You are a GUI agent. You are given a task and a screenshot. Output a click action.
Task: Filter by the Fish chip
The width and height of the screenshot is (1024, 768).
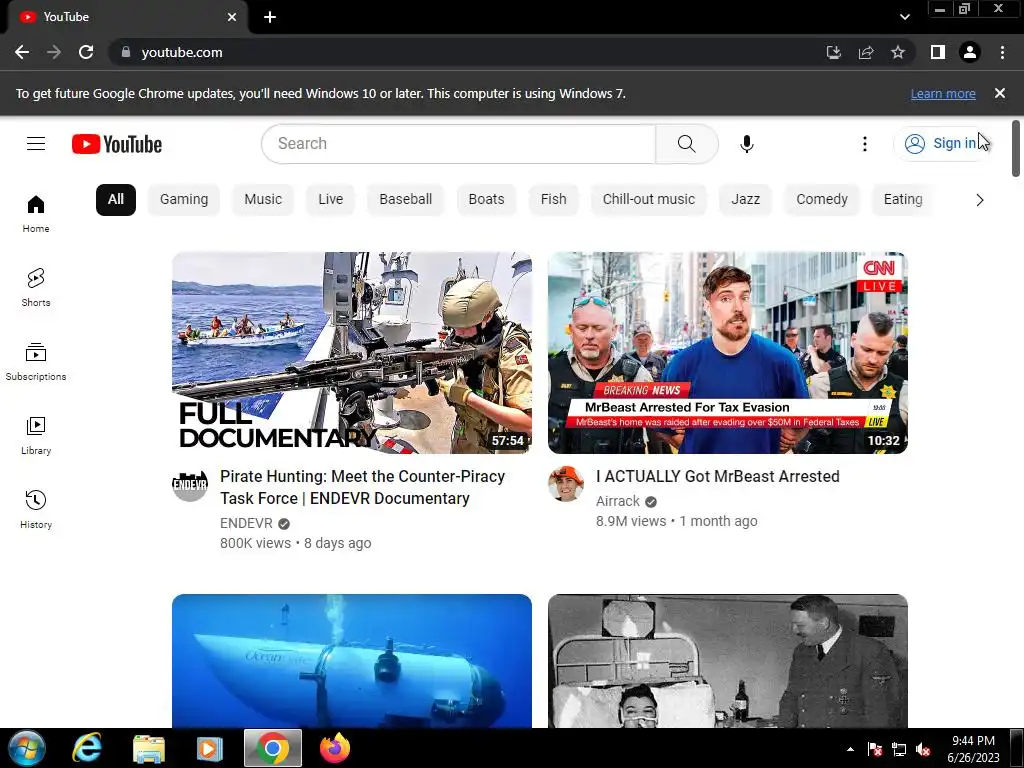coord(554,200)
